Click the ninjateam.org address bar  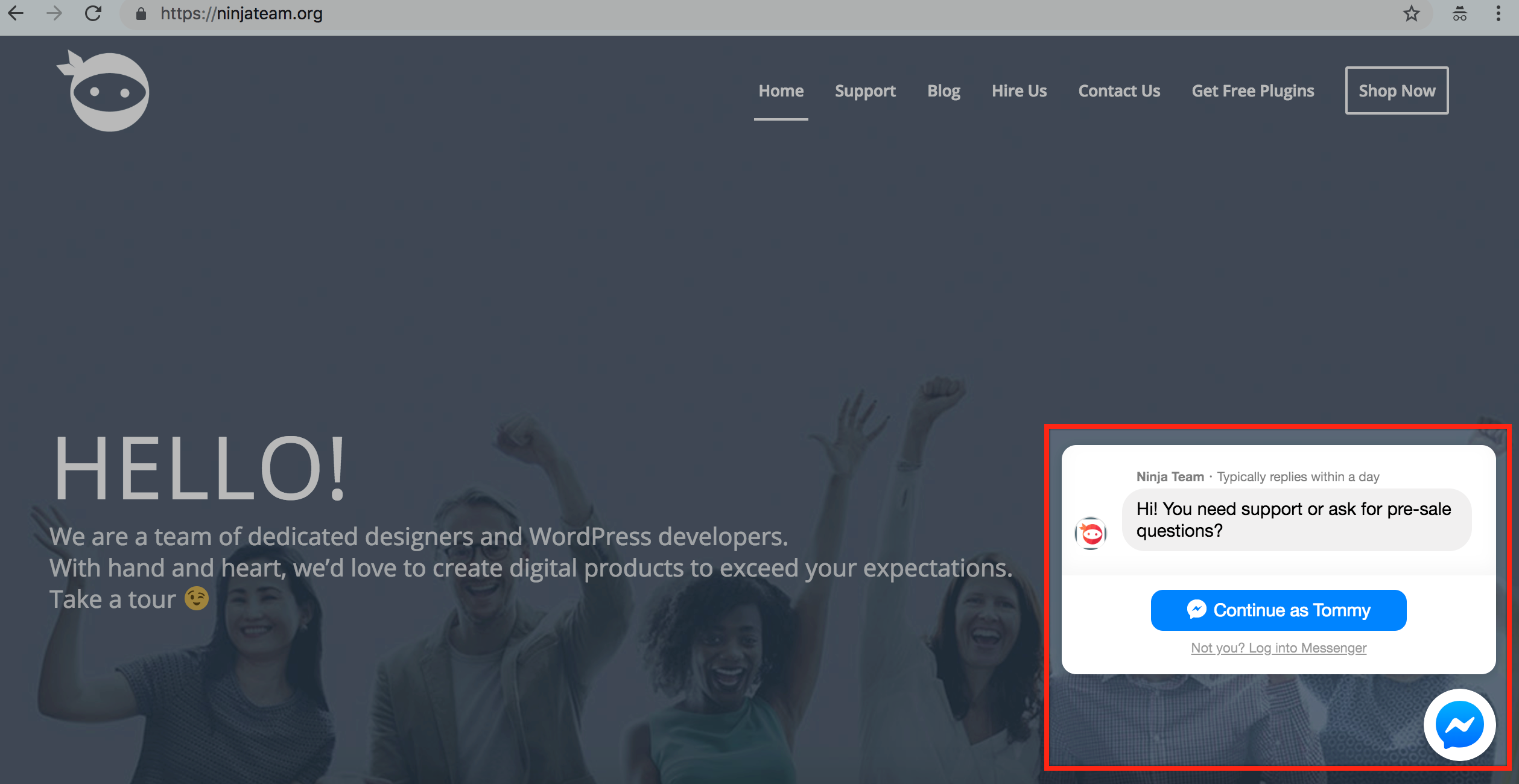click(775, 14)
